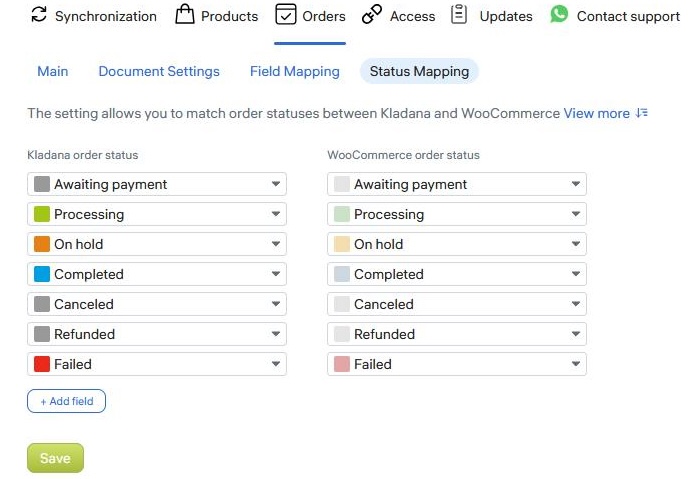Open WooCommerce Awaiting payment dropdown
Viewport: 691px width, 479px height.
457,184
